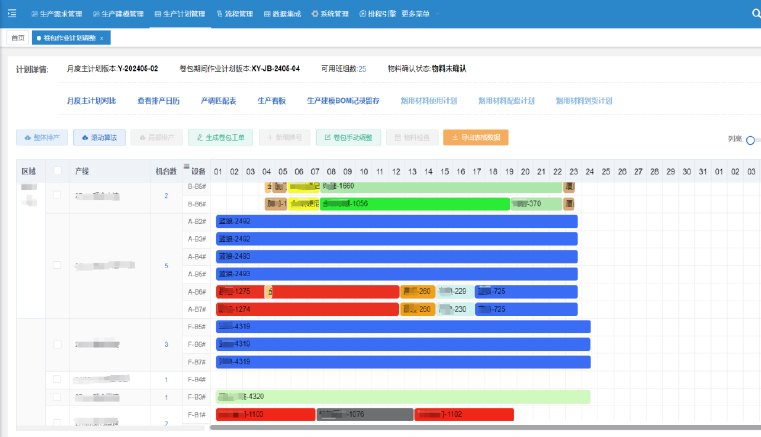
Task: Click the 滚动算法 button
Action: coord(99,137)
